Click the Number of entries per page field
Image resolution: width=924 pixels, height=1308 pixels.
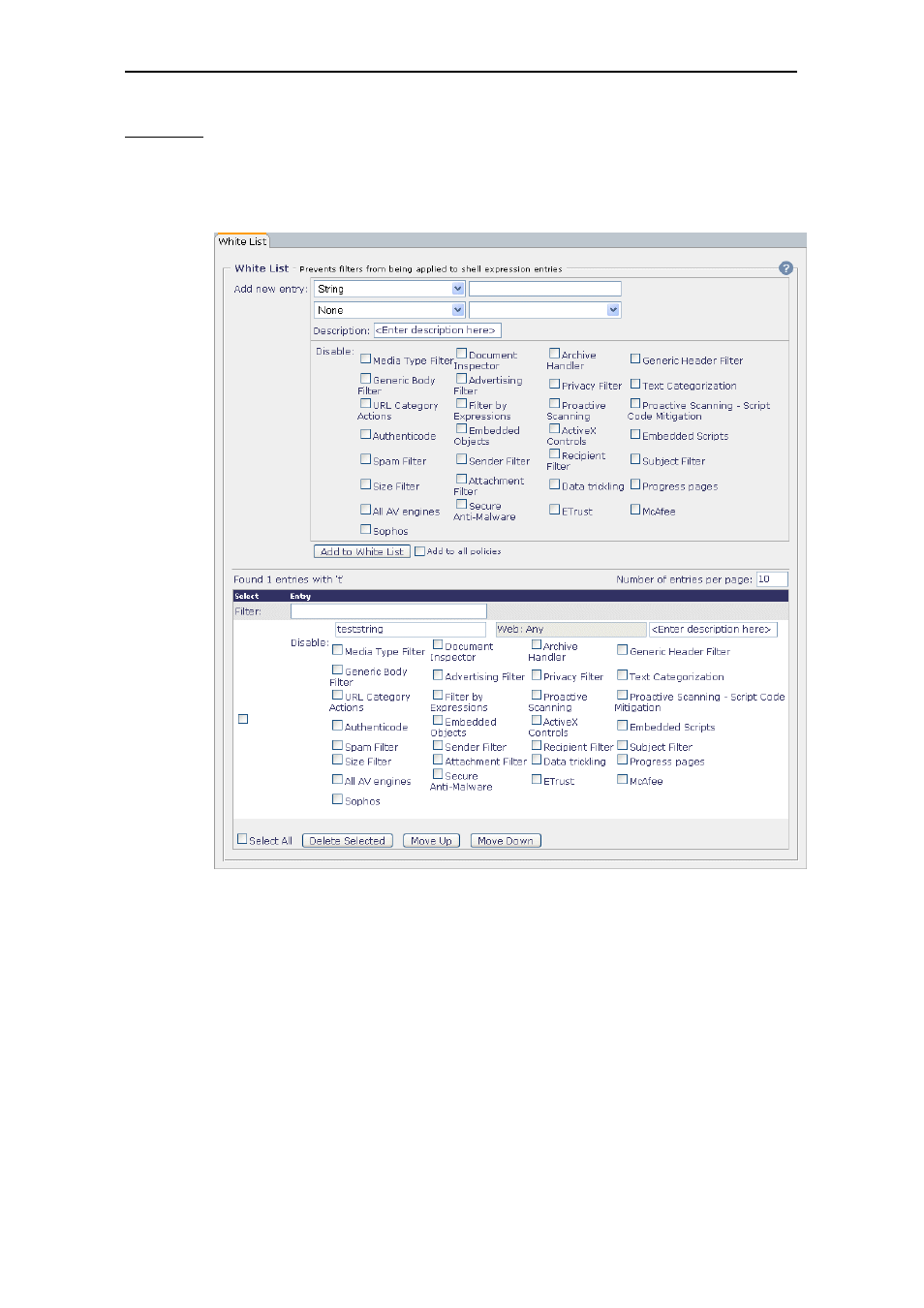click(771, 579)
